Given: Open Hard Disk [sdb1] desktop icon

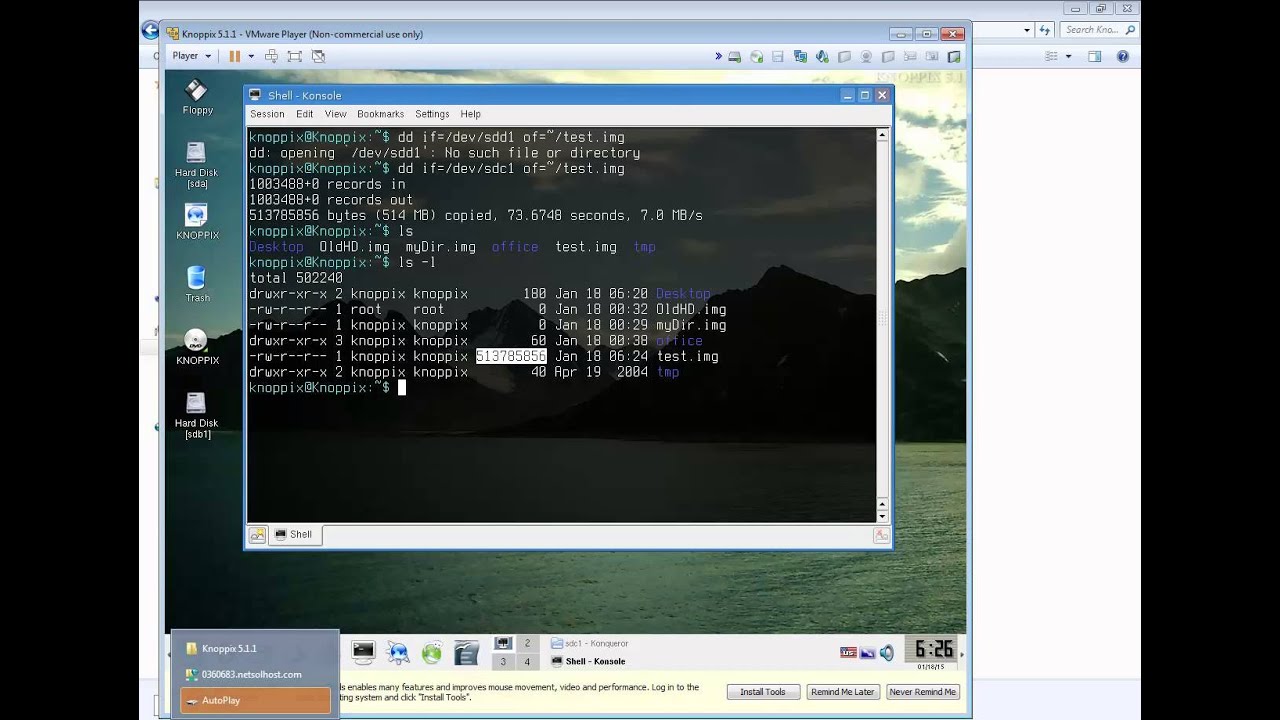Looking at the screenshot, I should tap(197, 415).
